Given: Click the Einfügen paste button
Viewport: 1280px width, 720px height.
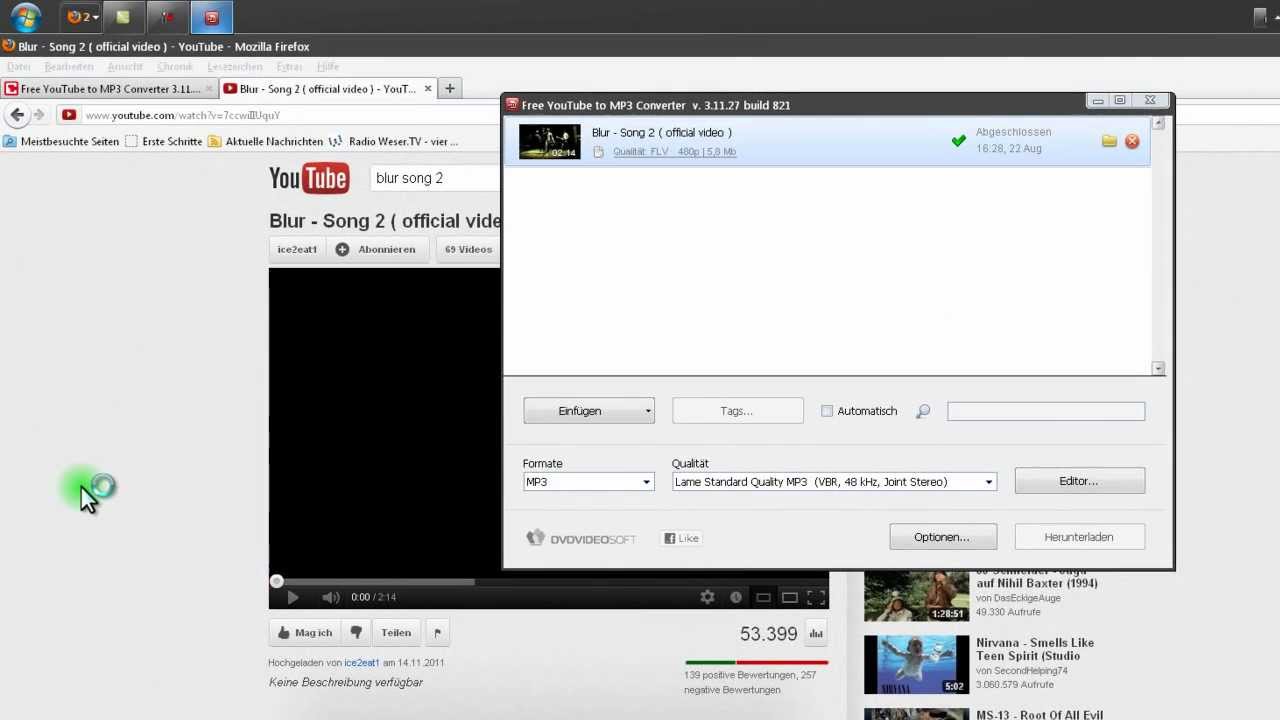Looking at the screenshot, I should (580, 411).
